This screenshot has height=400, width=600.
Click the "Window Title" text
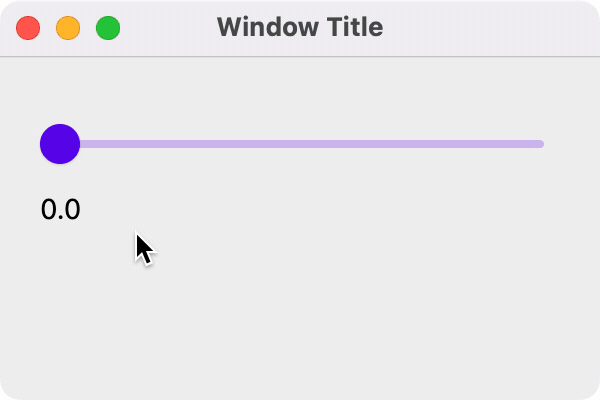tap(299, 27)
